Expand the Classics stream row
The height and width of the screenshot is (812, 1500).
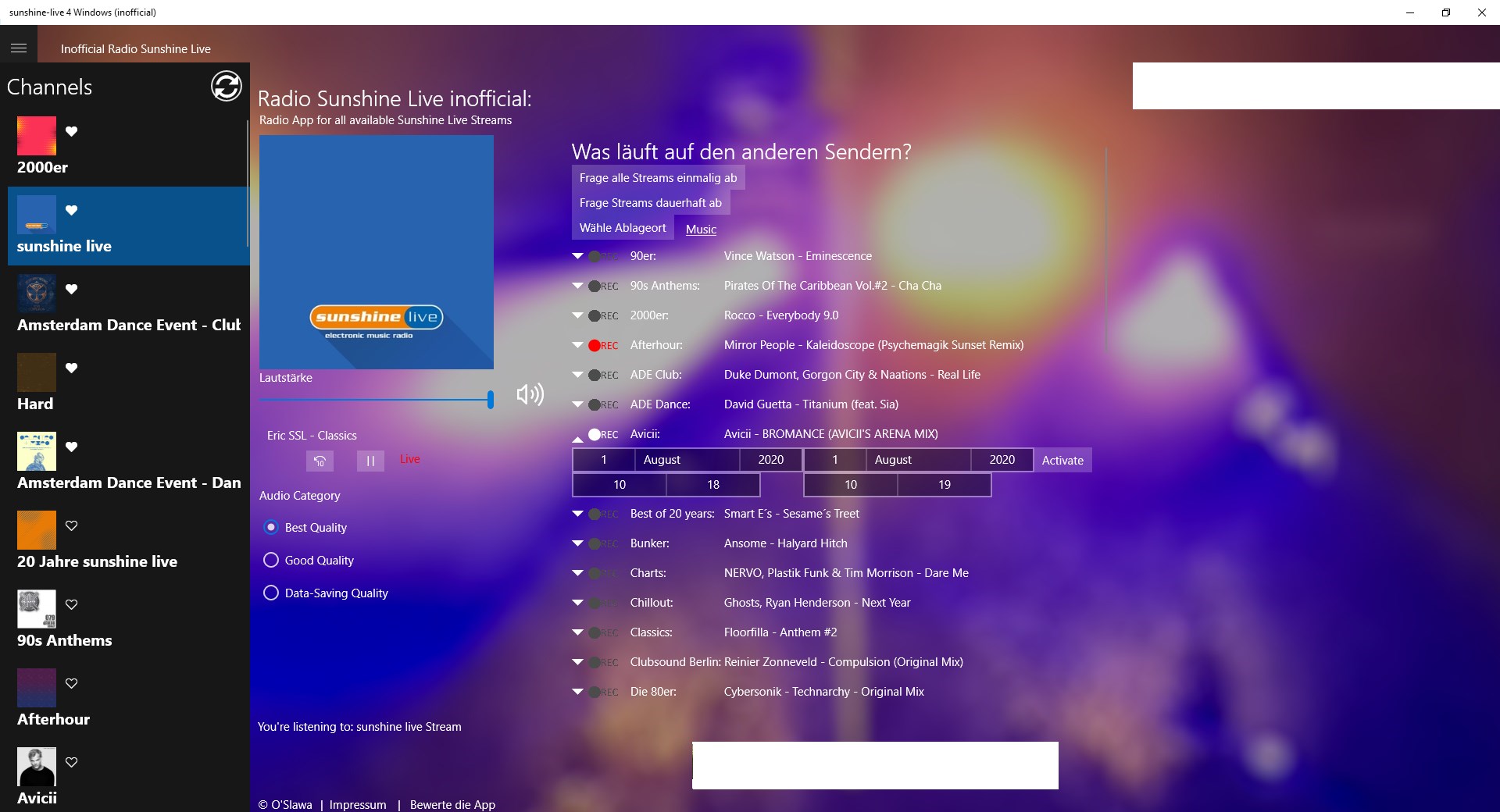[578, 632]
